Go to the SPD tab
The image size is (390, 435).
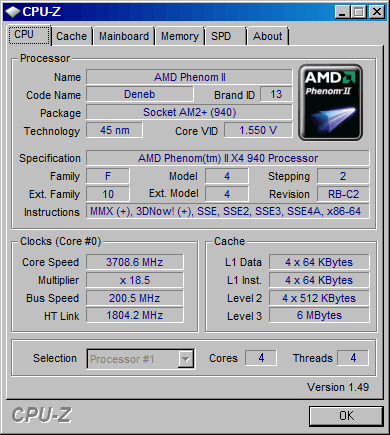click(x=225, y=36)
